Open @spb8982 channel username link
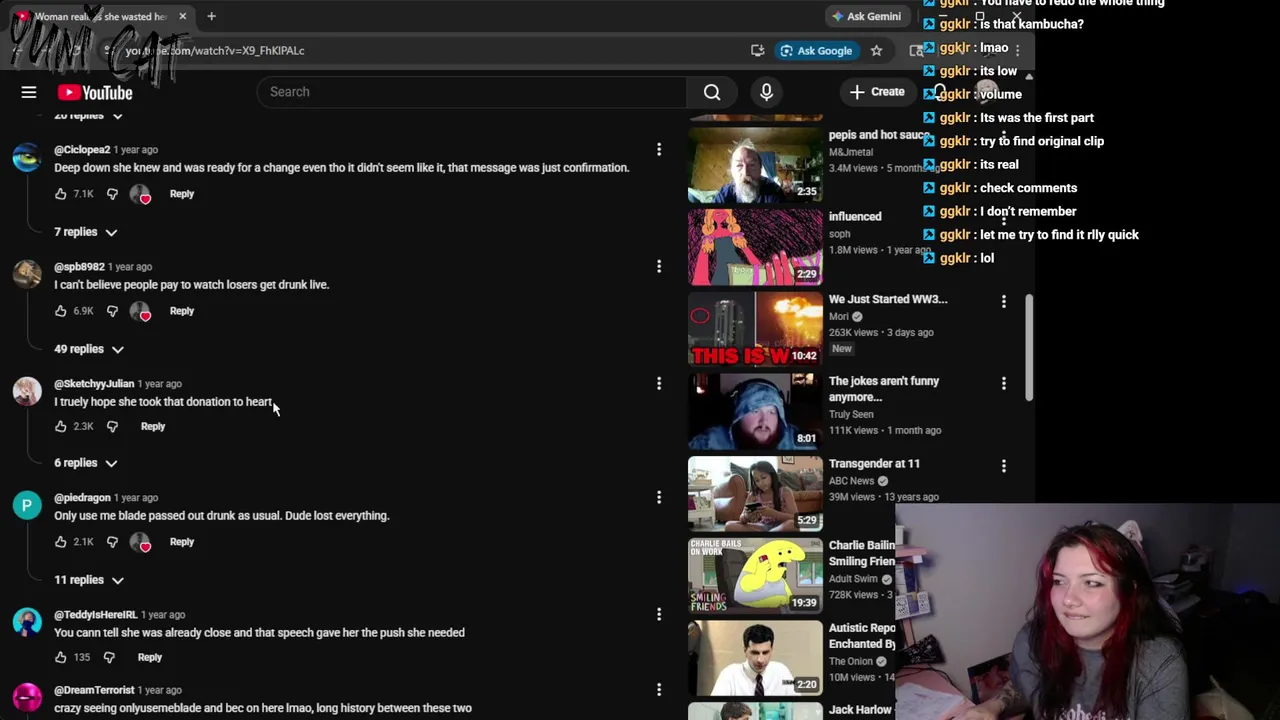The height and width of the screenshot is (720, 1280). tap(79, 267)
